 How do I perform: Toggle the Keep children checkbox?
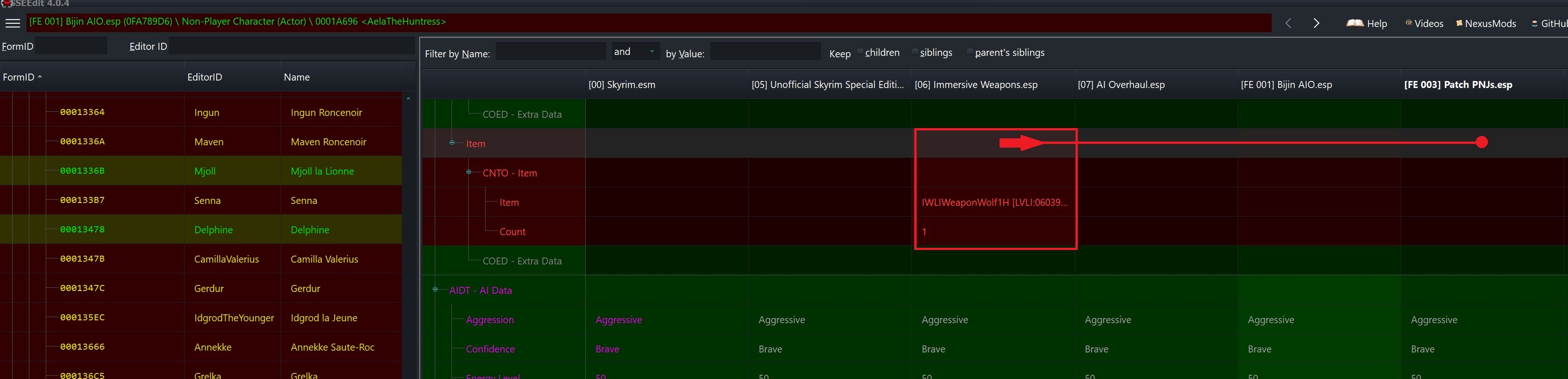(x=860, y=52)
